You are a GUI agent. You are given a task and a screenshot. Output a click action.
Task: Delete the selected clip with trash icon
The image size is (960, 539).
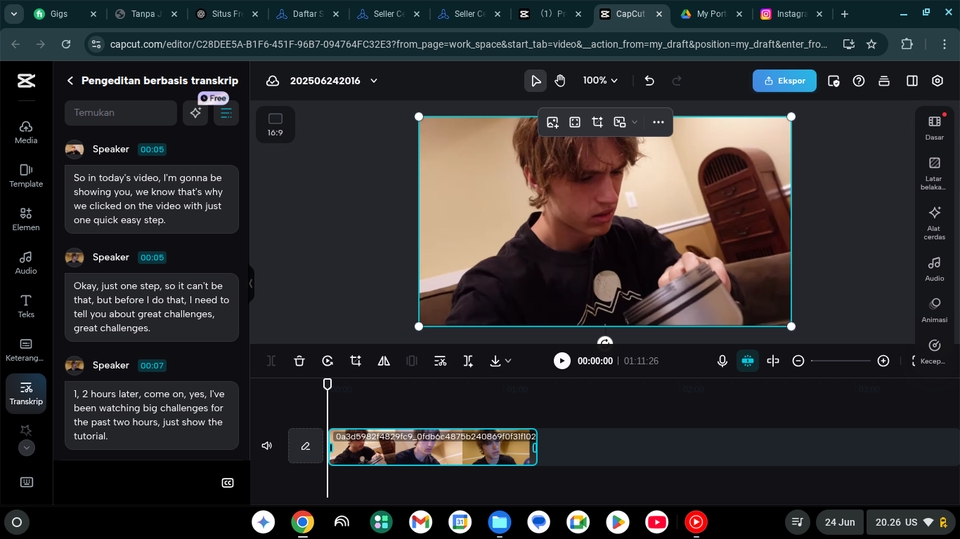pos(299,361)
